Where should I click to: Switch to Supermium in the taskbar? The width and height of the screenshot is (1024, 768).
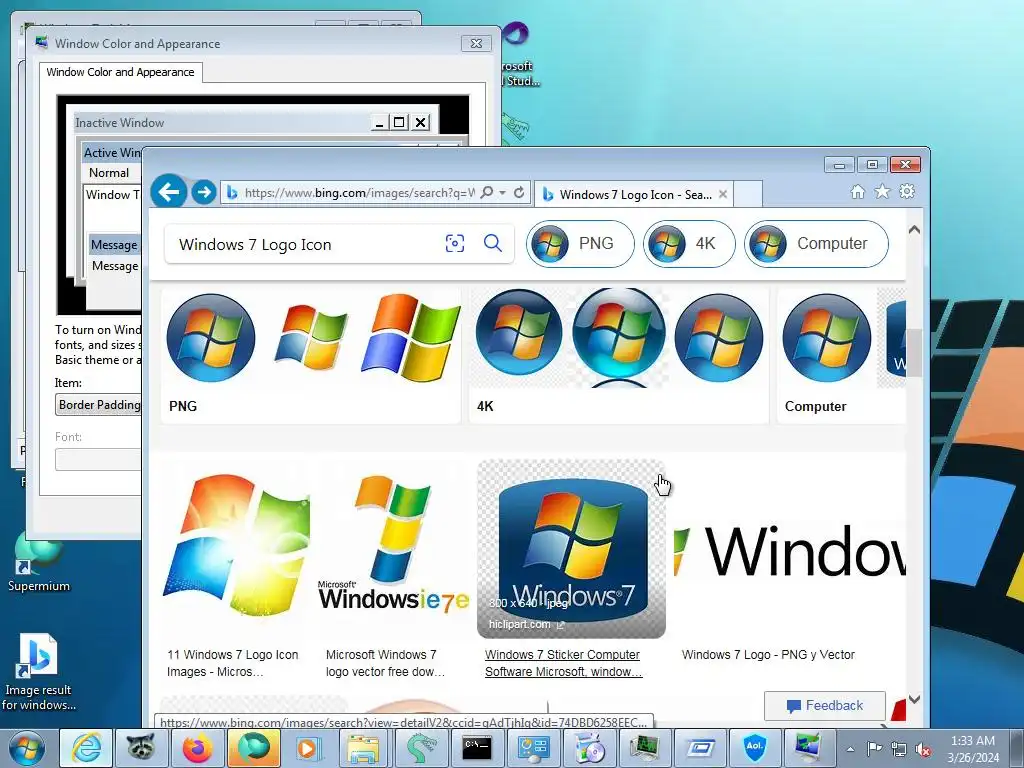pos(253,748)
